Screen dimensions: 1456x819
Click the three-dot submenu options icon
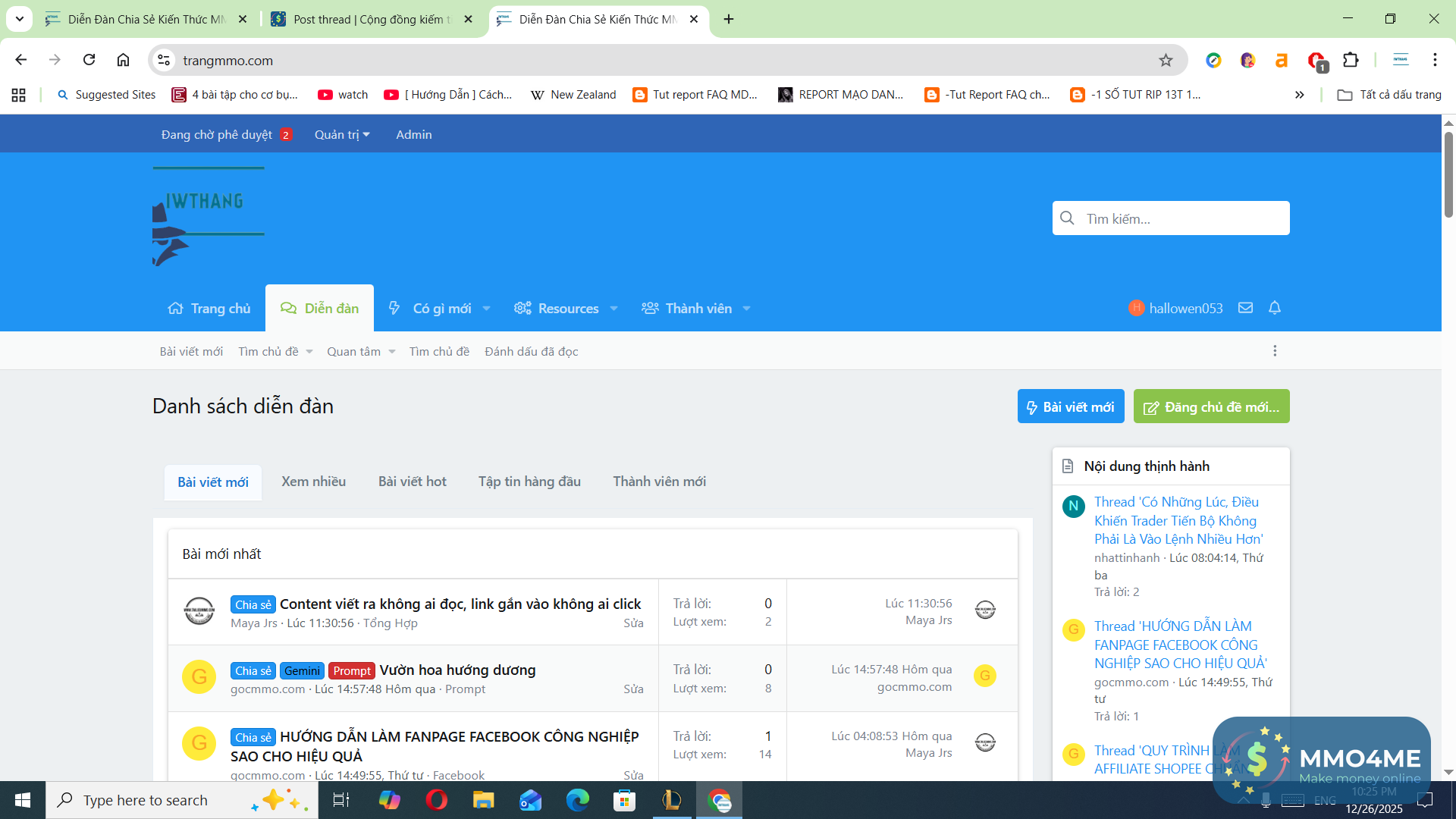1275,351
